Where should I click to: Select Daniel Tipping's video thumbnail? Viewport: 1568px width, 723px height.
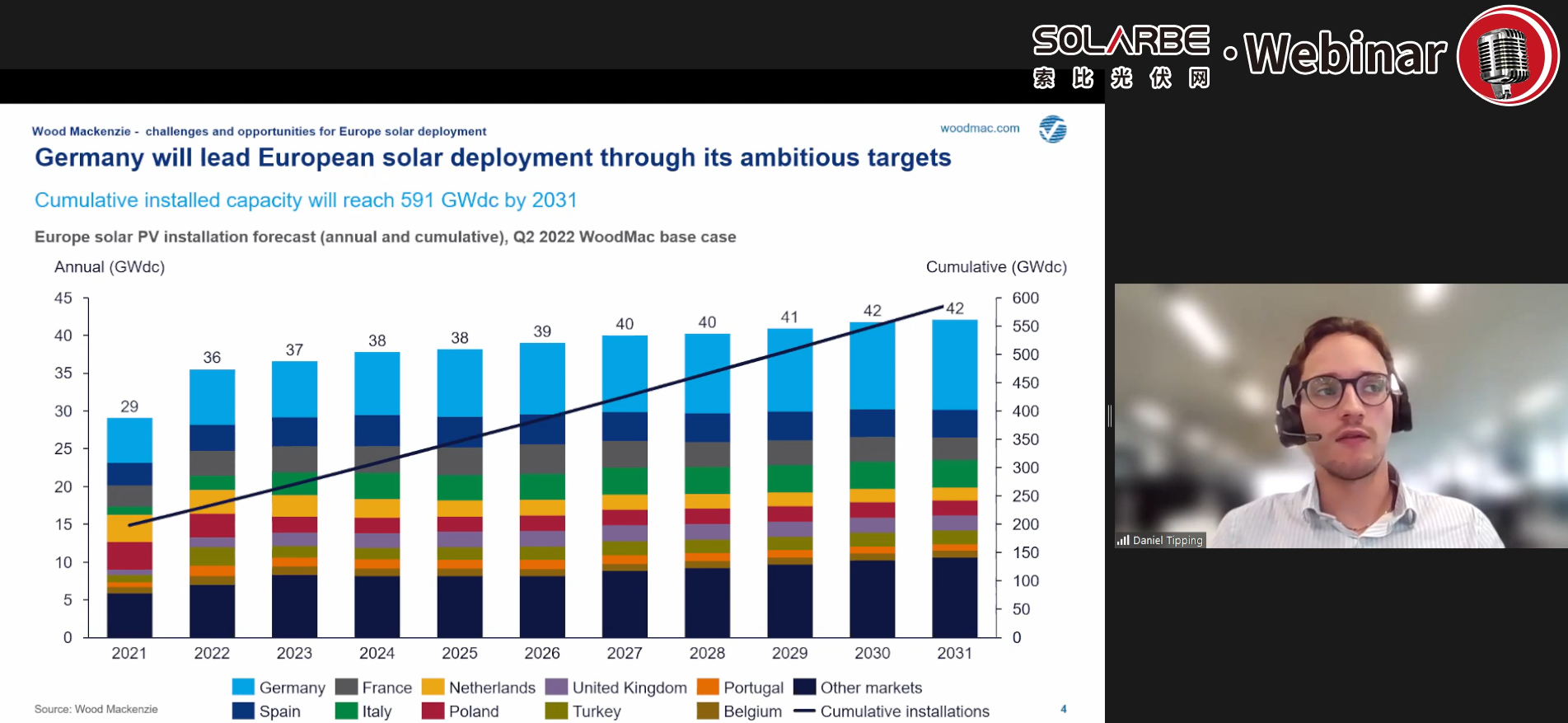pos(1341,415)
